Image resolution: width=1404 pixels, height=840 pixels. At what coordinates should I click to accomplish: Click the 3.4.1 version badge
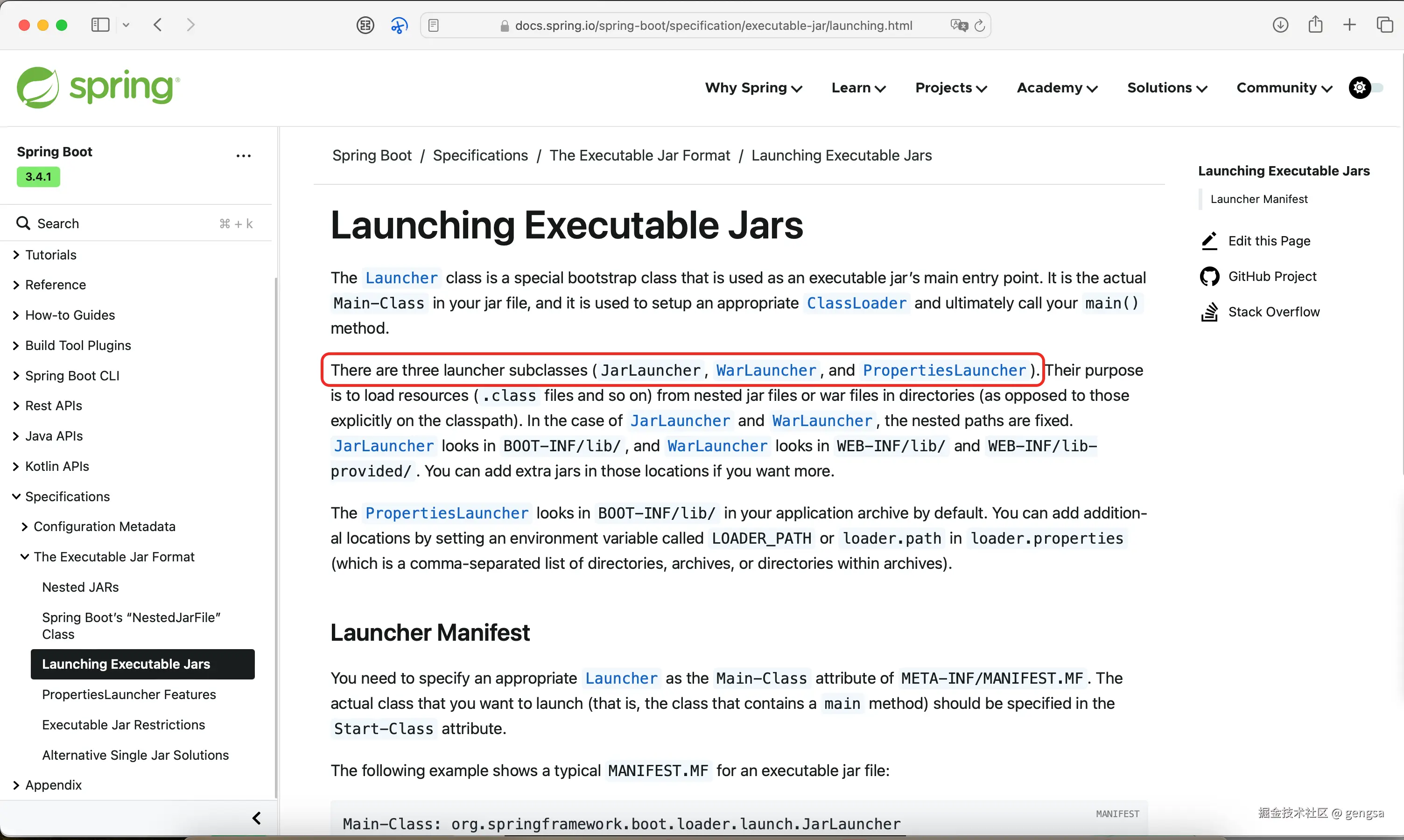point(38,176)
